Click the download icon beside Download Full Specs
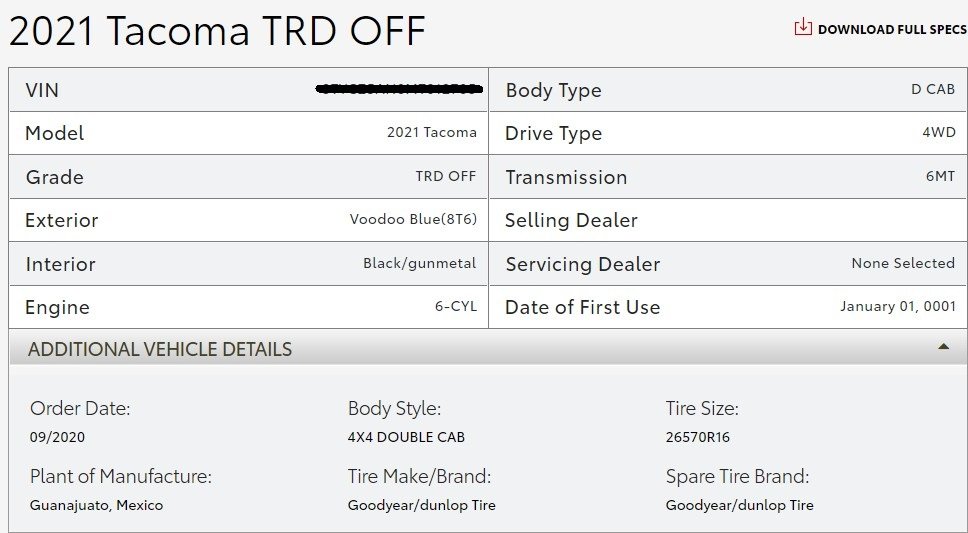The width and height of the screenshot is (968, 533). coord(803,27)
